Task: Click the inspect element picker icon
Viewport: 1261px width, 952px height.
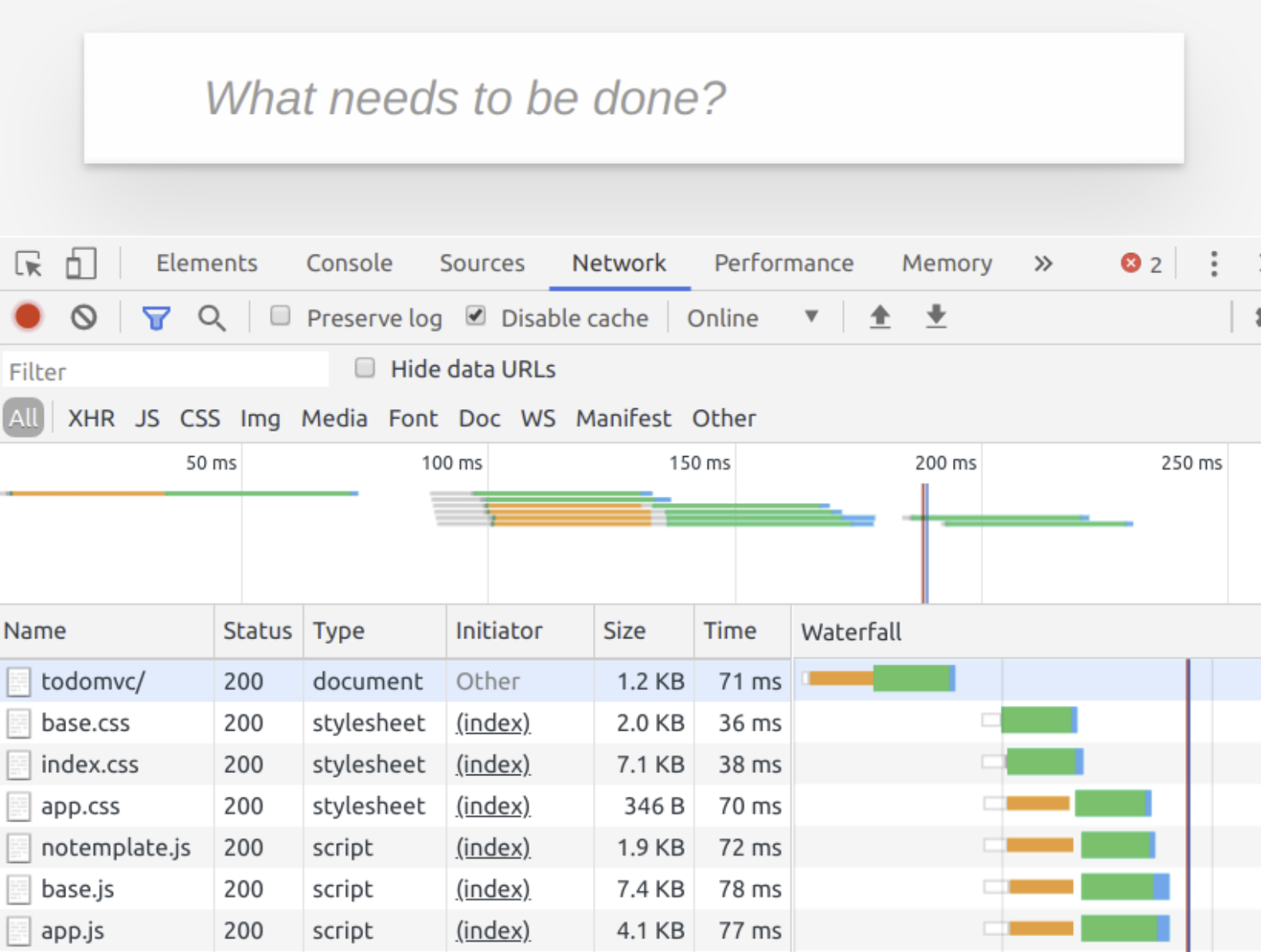Action: click(x=29, y=263)
